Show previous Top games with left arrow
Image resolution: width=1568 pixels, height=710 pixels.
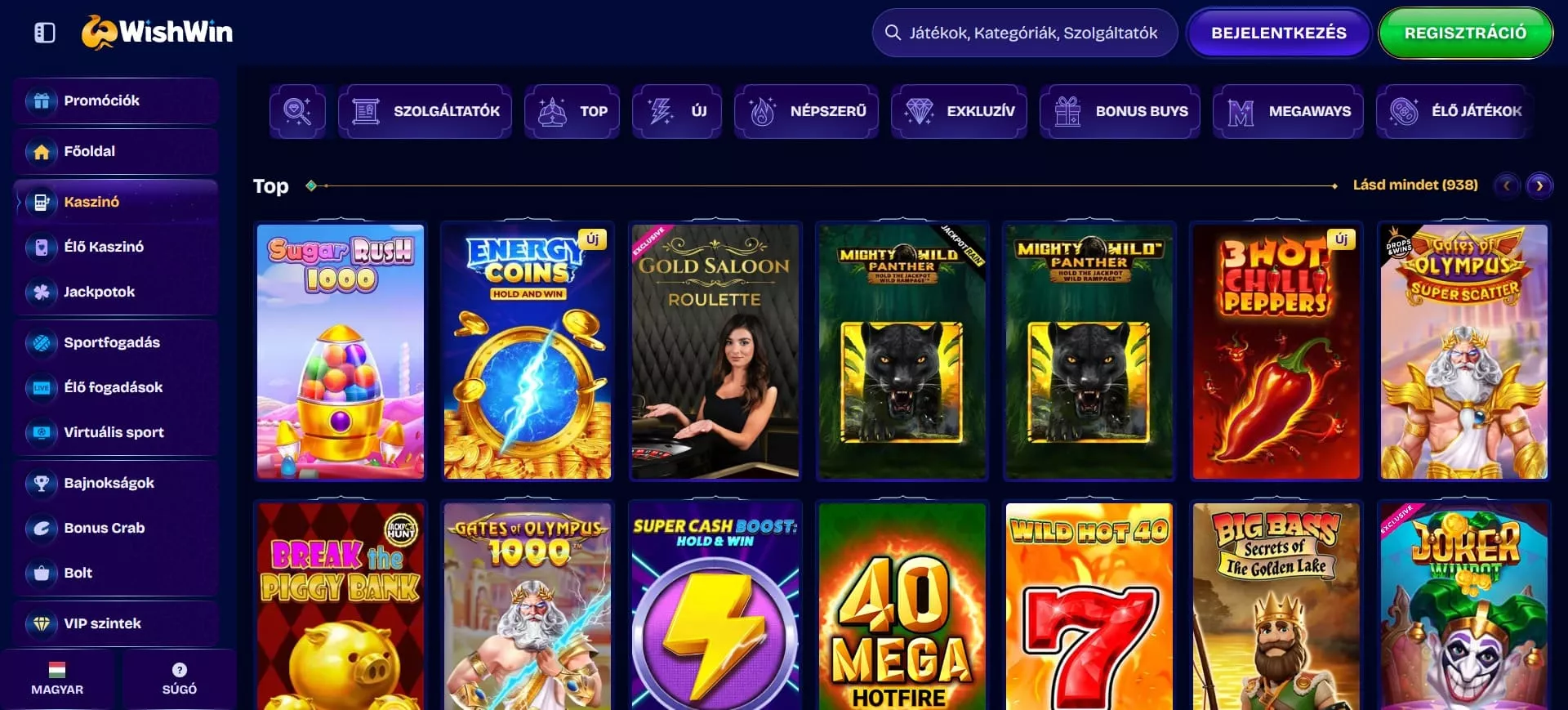pos(1507,185)
